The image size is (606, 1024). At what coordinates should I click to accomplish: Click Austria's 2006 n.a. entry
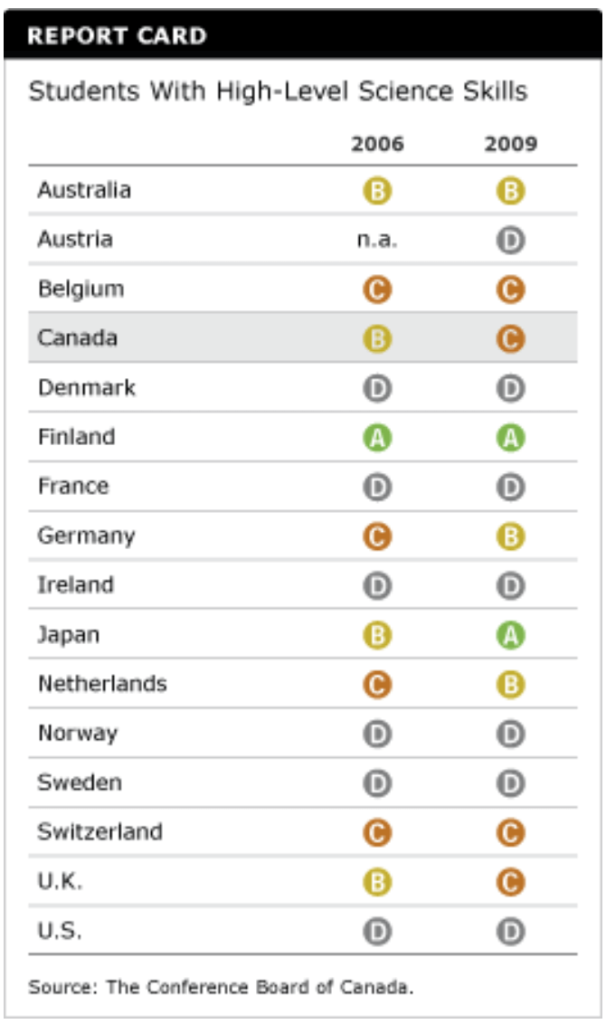[377, 241]
